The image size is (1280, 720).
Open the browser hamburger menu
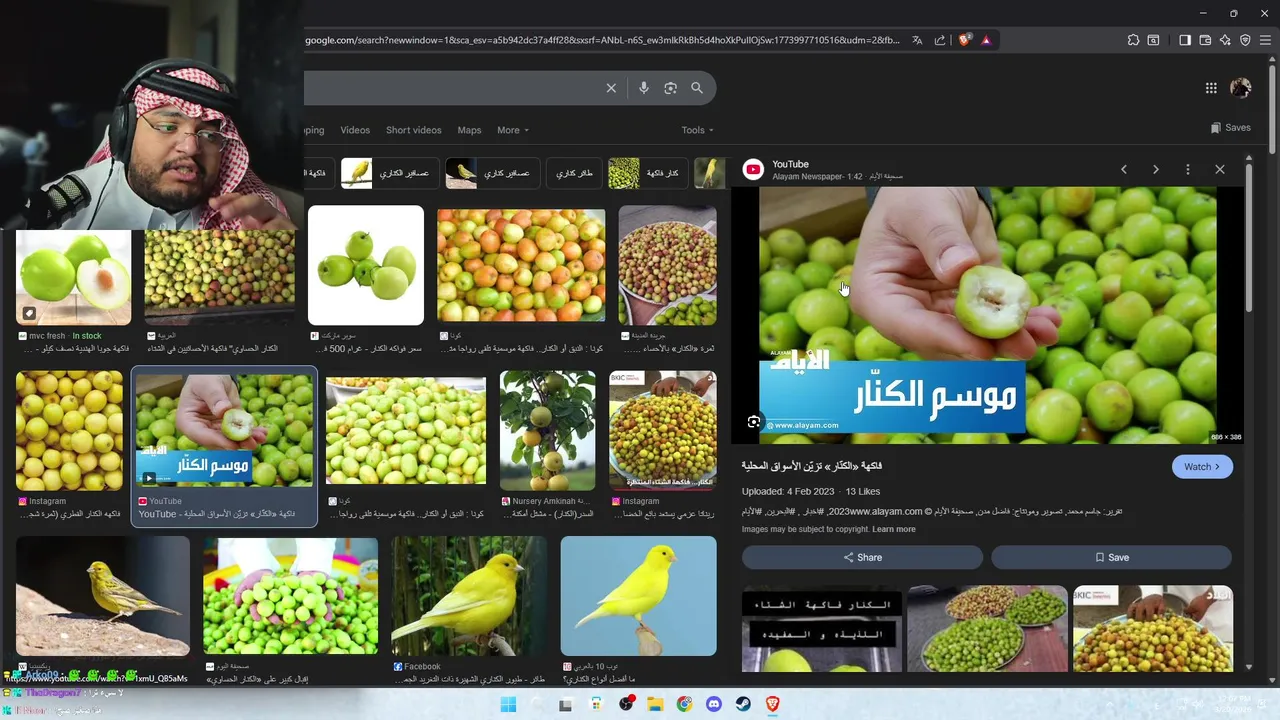(1265, 40)
